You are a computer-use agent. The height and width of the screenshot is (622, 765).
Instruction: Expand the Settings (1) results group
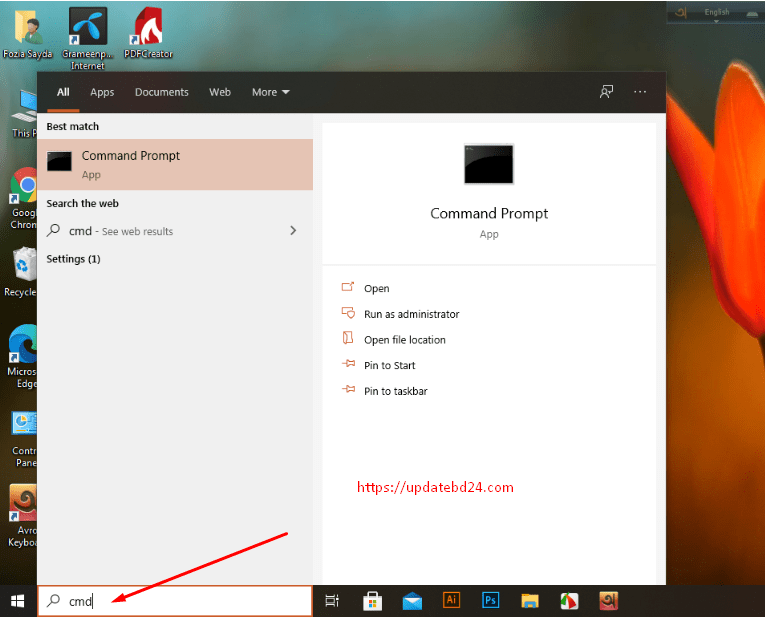coord(73,259)
